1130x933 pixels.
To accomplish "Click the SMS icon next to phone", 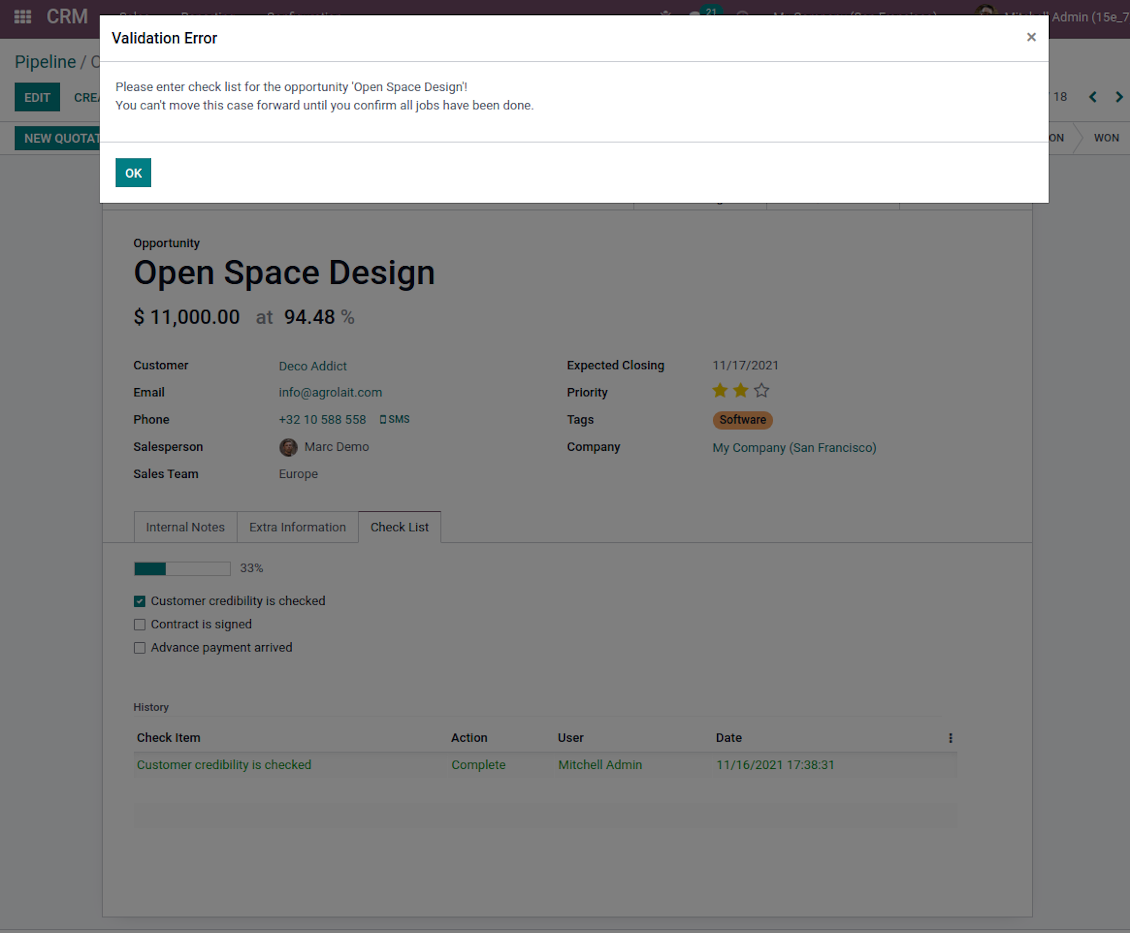I will click(395, 419).
